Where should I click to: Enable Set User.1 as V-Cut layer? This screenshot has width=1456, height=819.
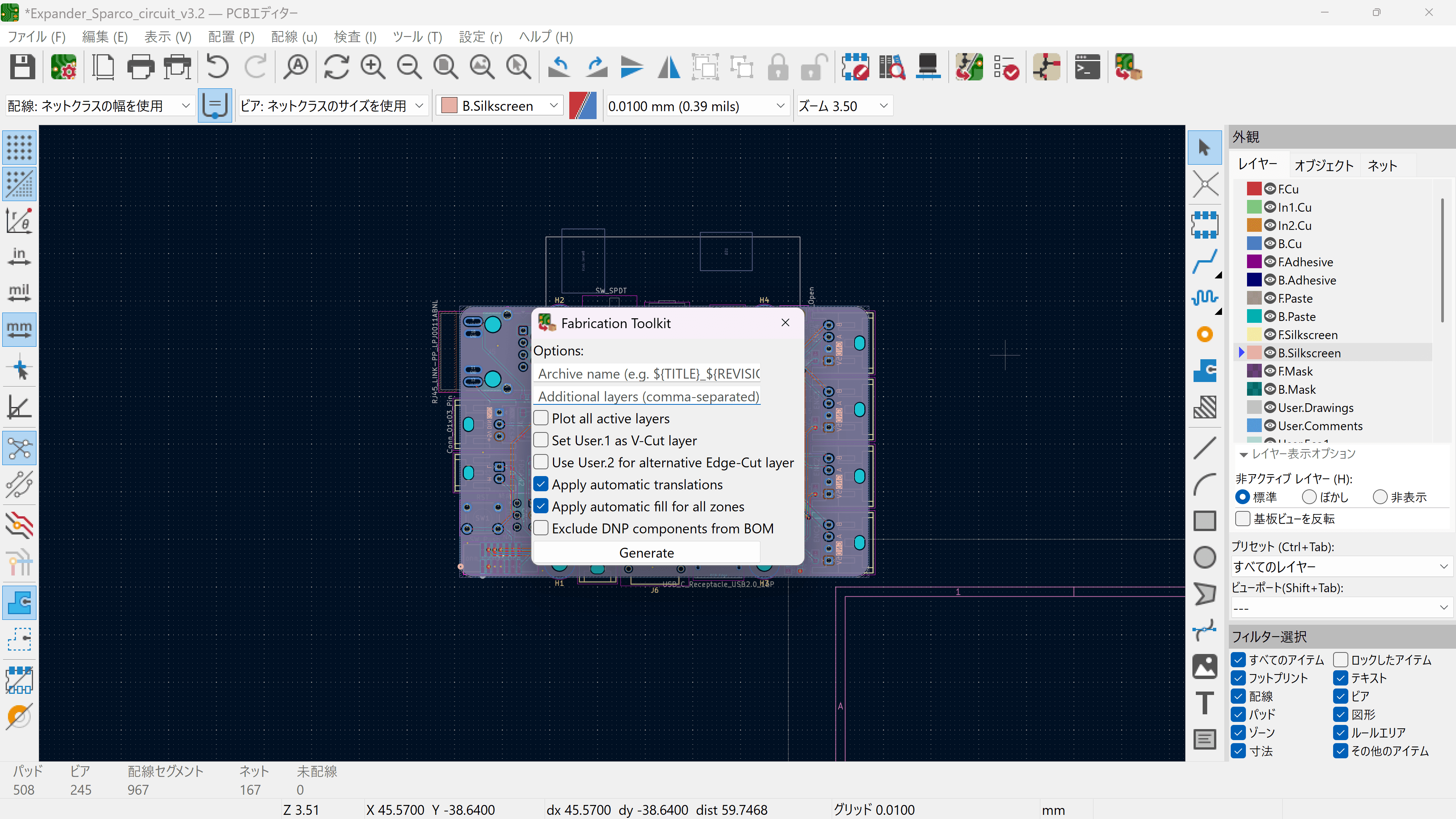point(541,440)
